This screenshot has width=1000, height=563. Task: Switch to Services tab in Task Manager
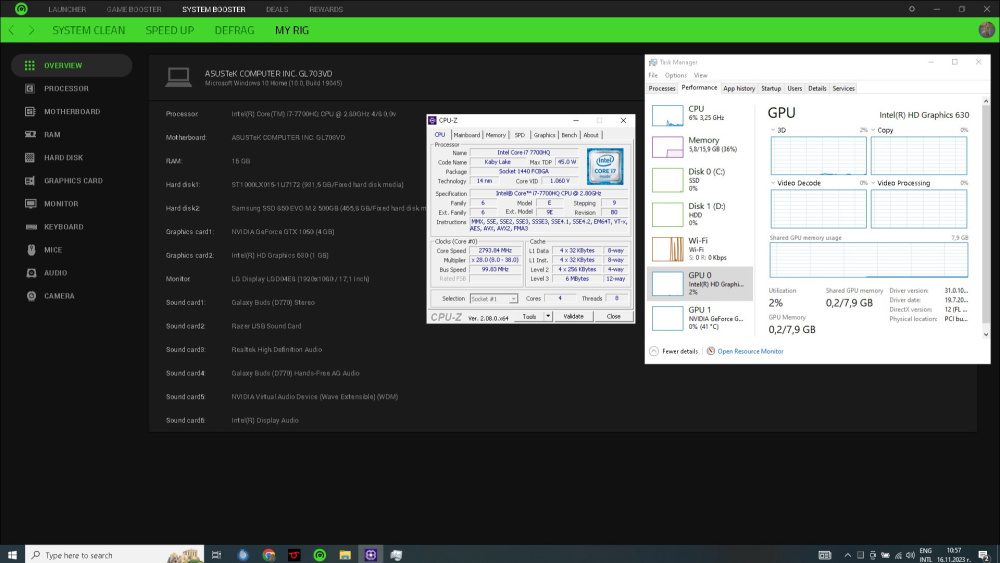click(x=843, y=89)
